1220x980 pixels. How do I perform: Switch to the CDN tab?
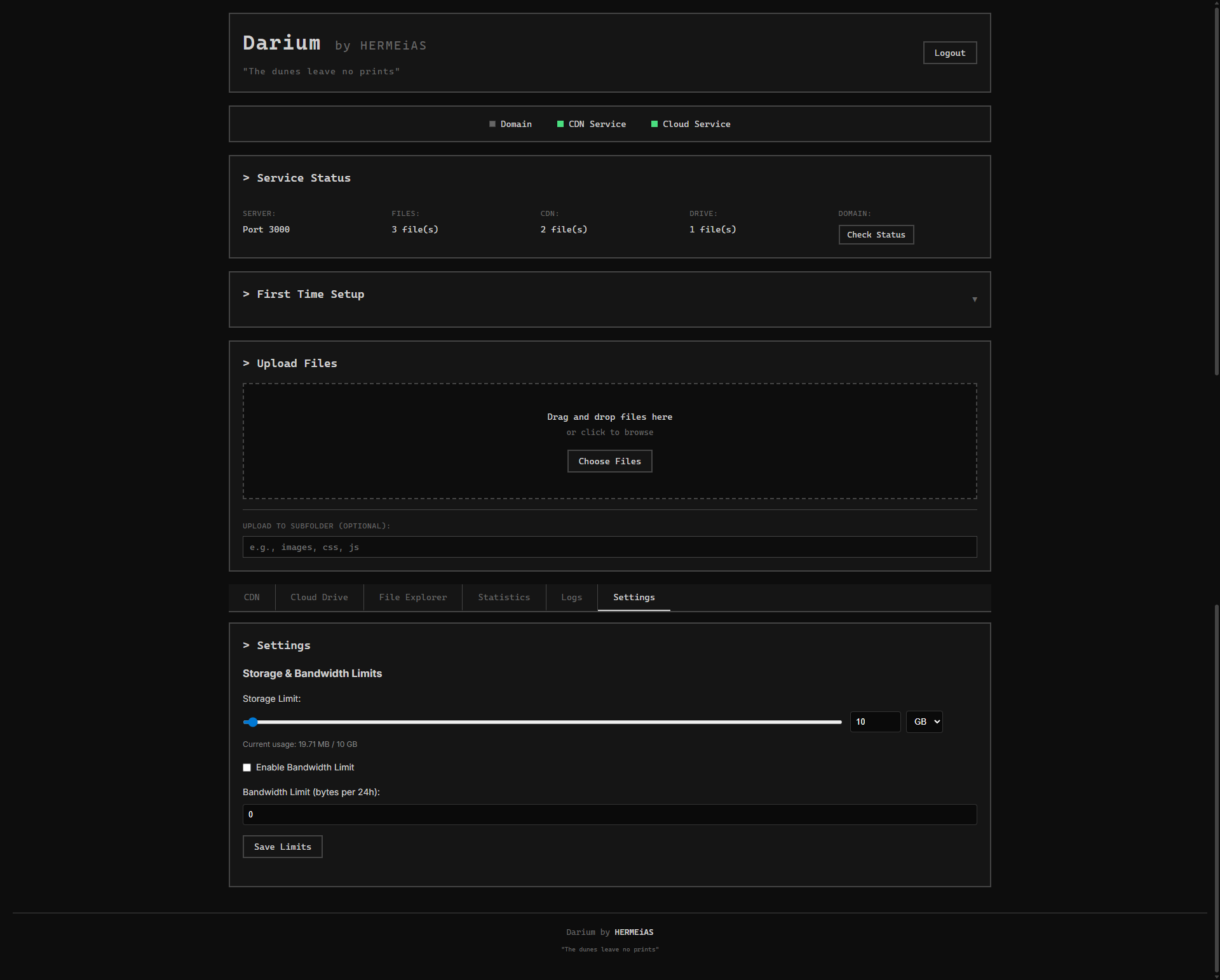point(252,597)
